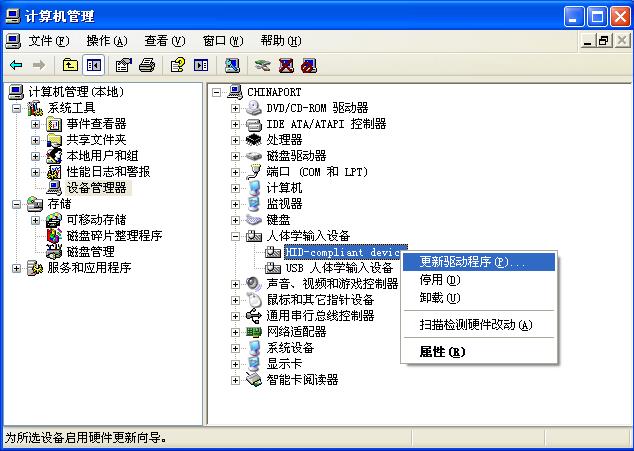Click the 声音、视频和游戏控制器 speaker icon
This screenshot has height=451, width=634.
click(x=254, y=284)
